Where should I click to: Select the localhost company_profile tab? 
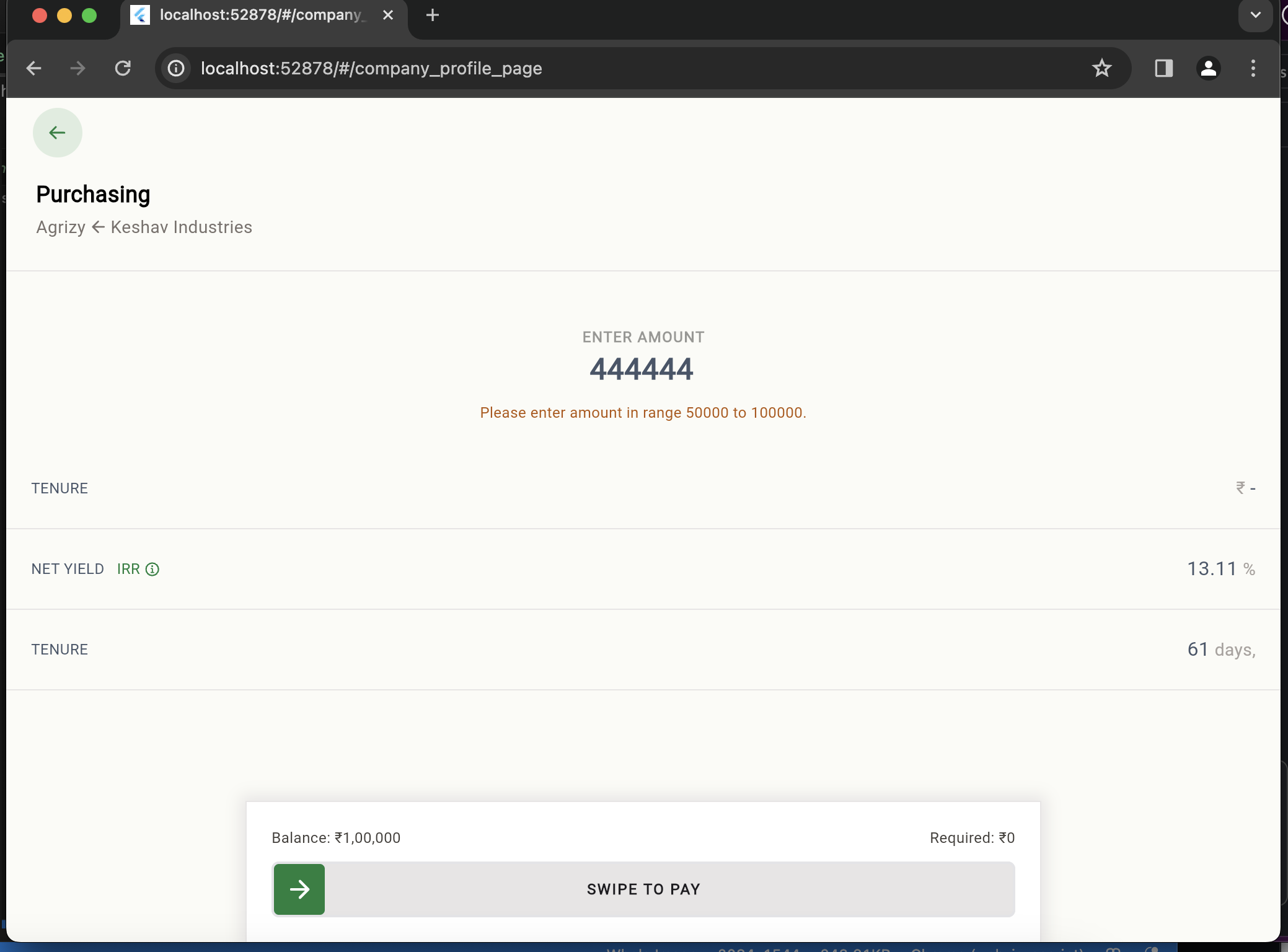[x=260, y=15]
